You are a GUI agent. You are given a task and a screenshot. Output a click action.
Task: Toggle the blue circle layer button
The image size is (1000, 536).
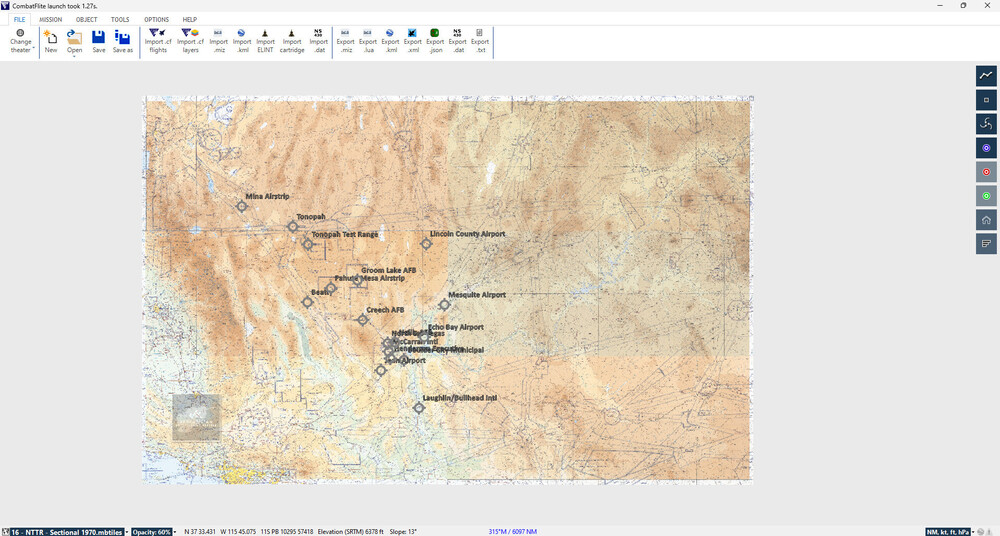click(986, 148)
